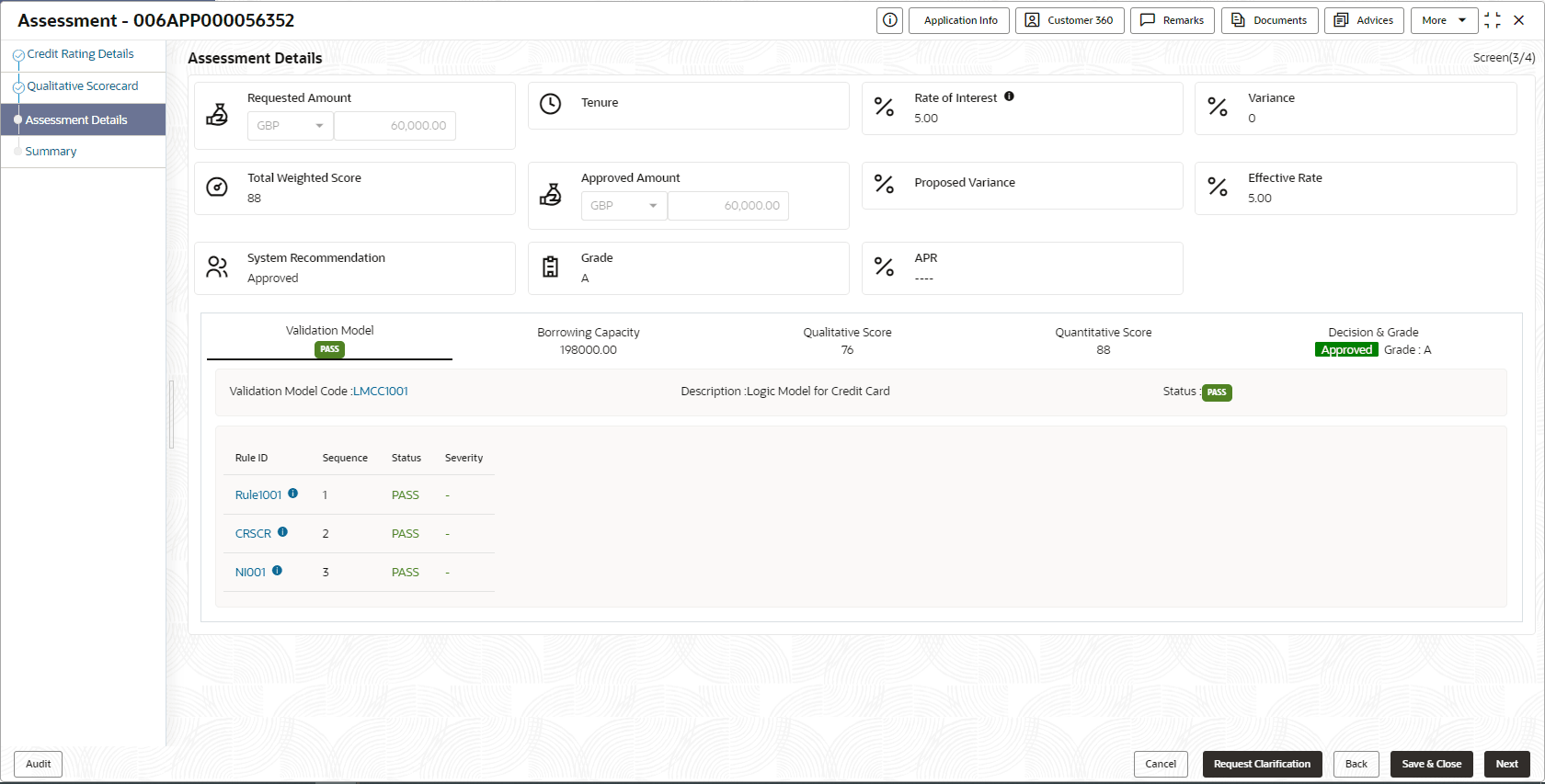The height and width of the screenshot is (784, 1545).
Task: Click the Tenure clock icon
Action: pos(550,104)
